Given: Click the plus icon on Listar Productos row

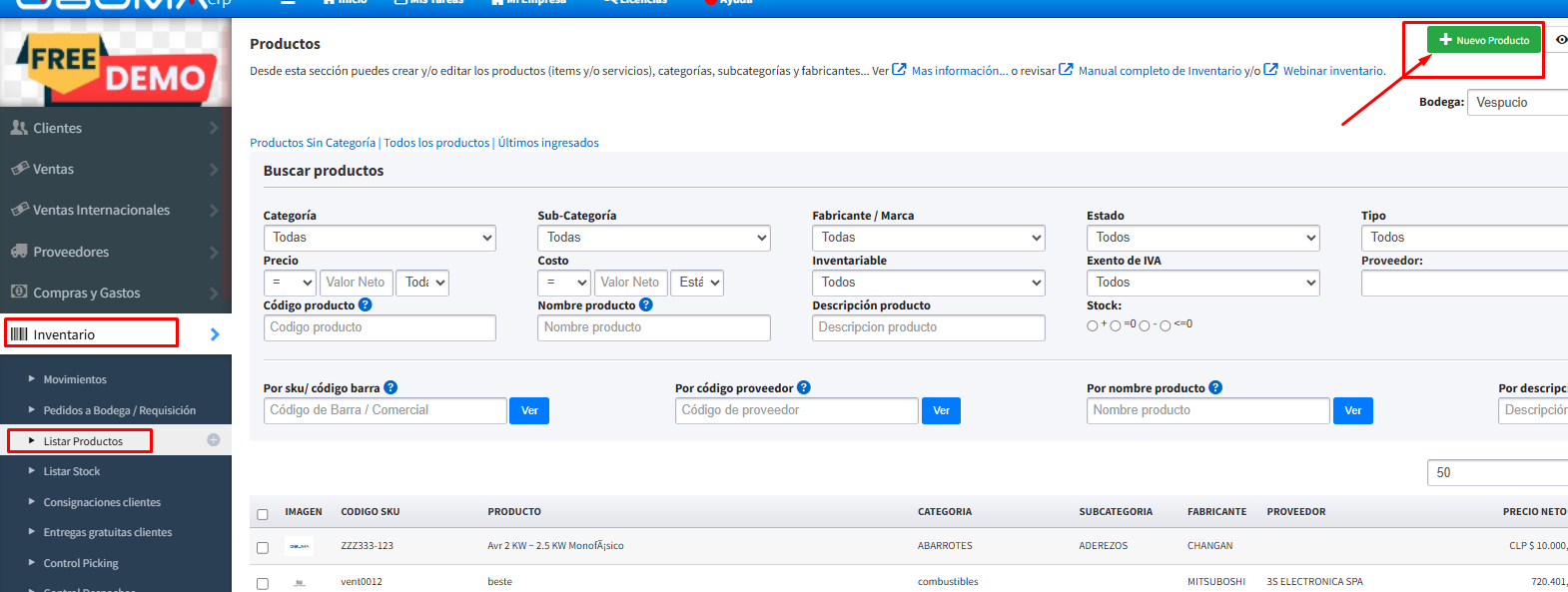Looking at the screenshot, I should tap(214, 440).
